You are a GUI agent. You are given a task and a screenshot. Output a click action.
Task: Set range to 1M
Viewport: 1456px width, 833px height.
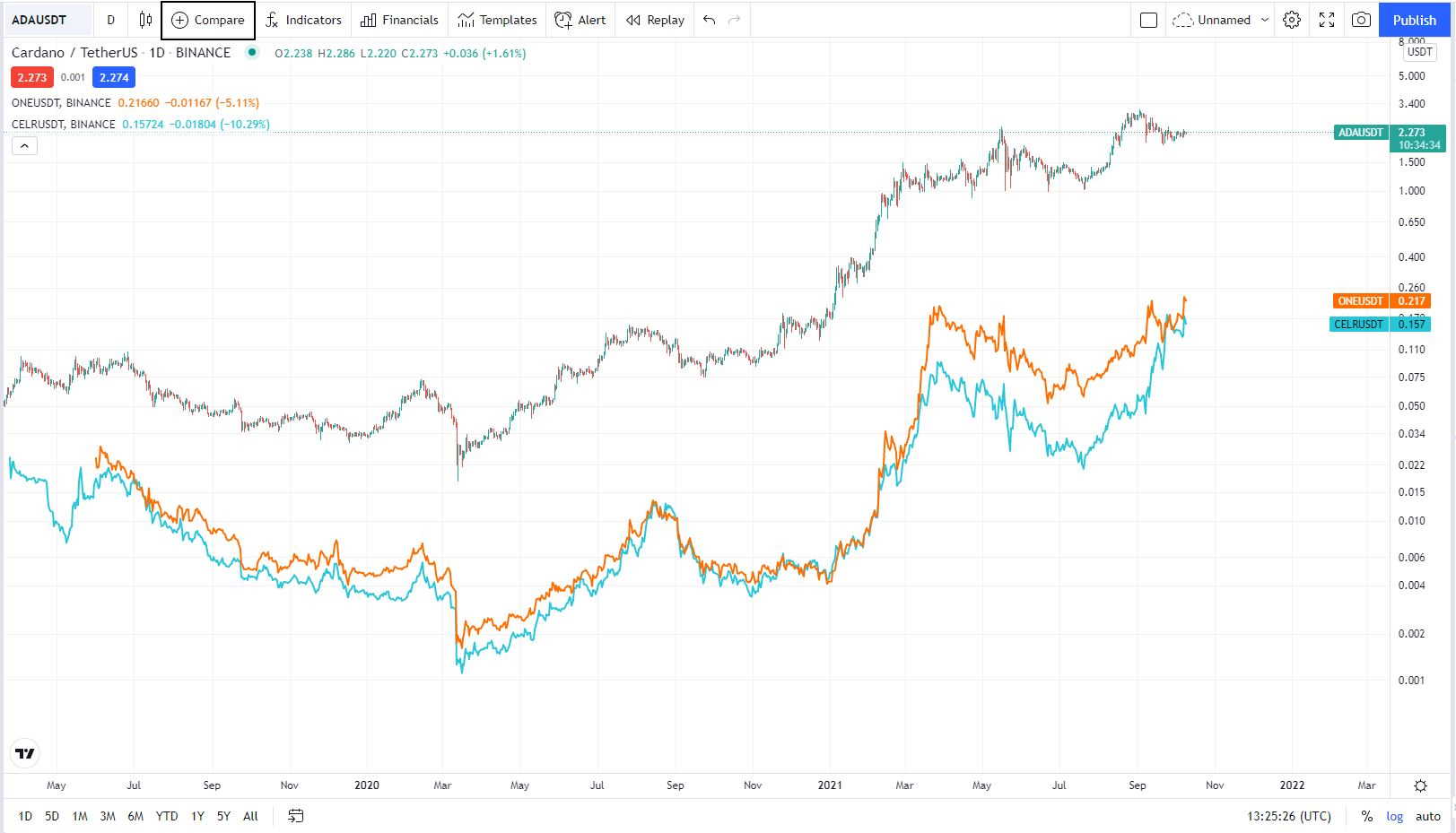[80, 816]
